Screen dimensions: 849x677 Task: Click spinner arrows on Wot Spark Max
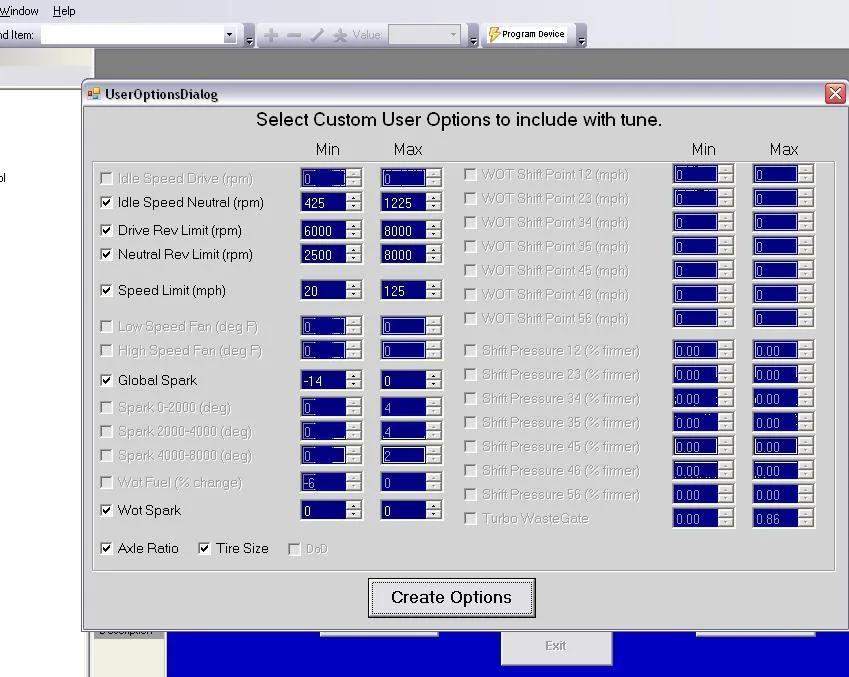434,511
